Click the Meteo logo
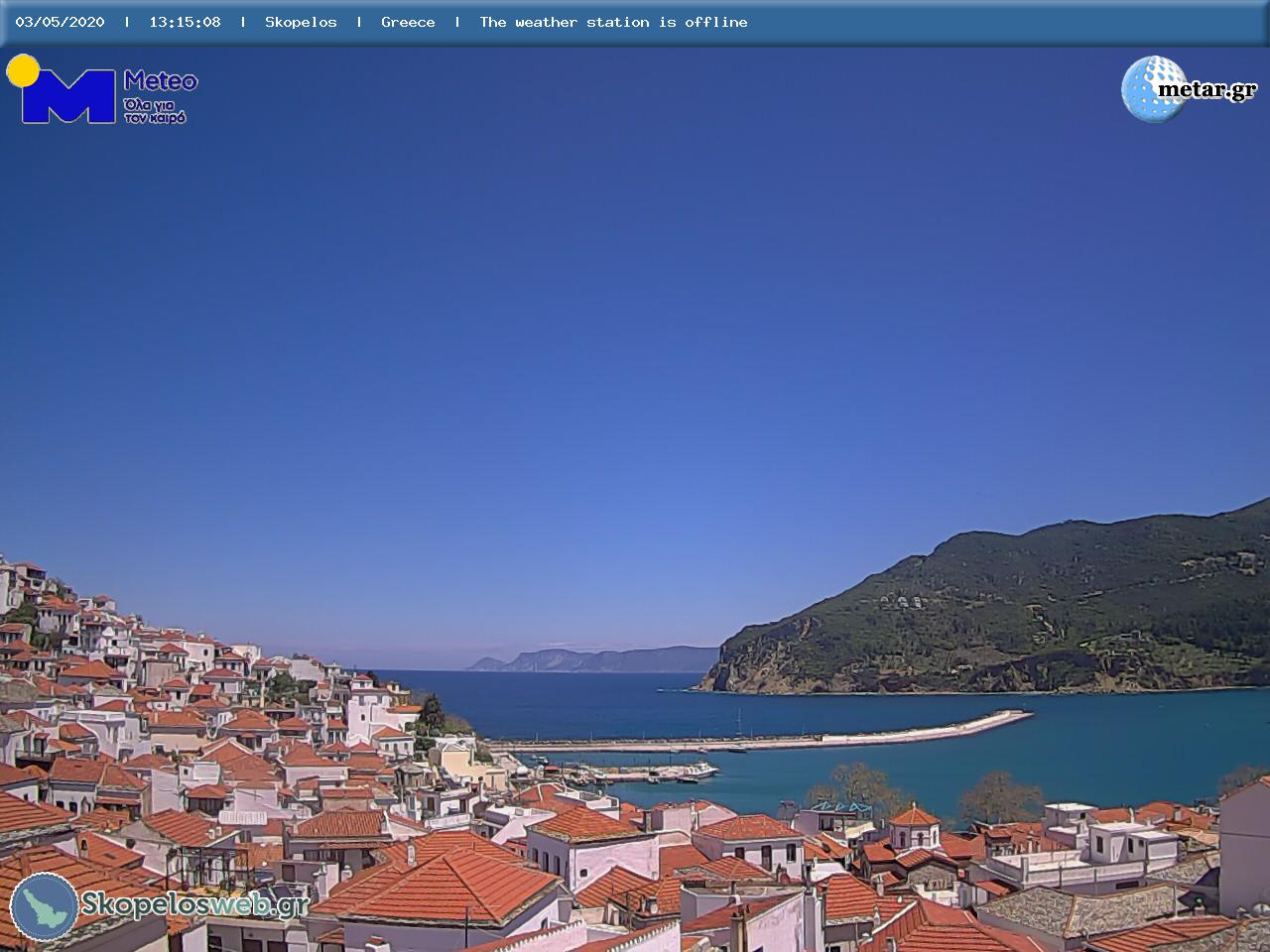 coord(102,89)
